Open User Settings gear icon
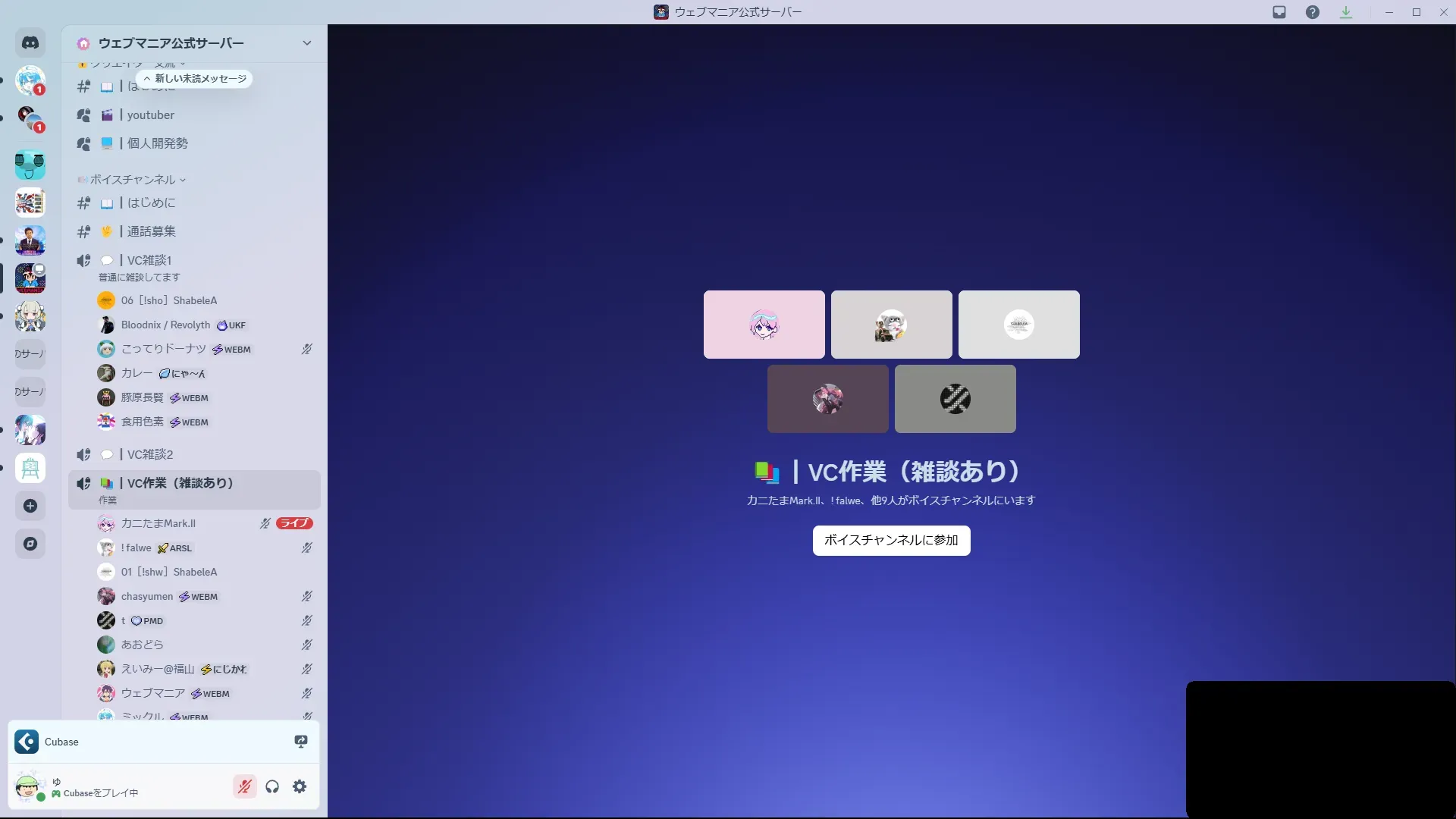The image size is (1456, 819). point(300,786)
